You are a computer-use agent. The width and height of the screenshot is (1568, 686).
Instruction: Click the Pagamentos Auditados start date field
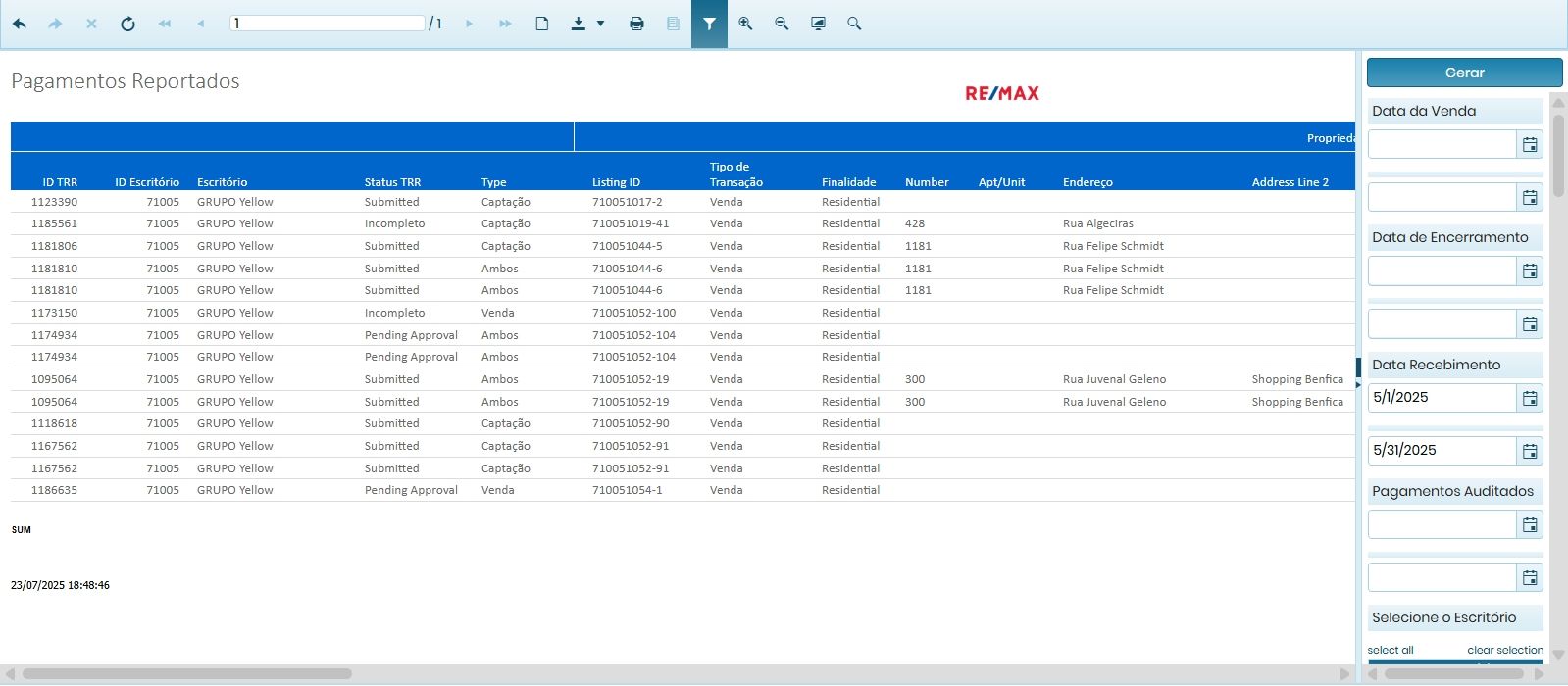1442,524
